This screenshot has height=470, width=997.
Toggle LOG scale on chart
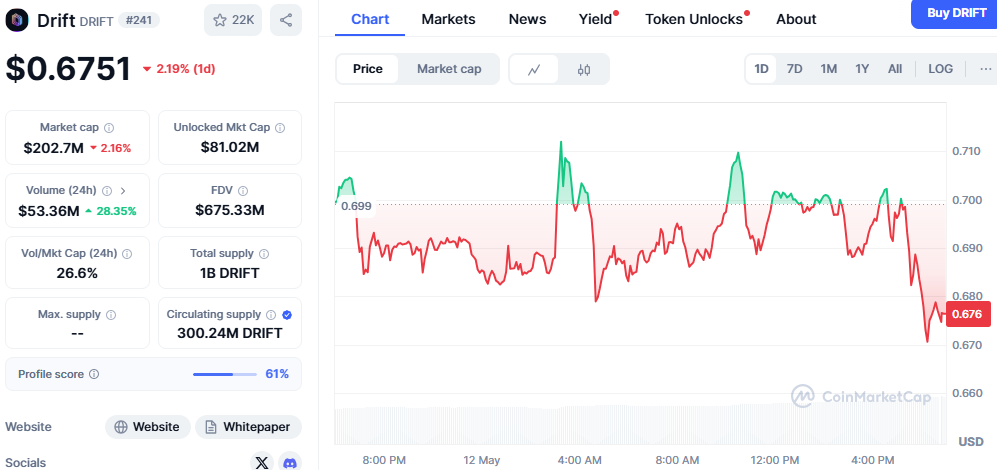tap(940, 69)
